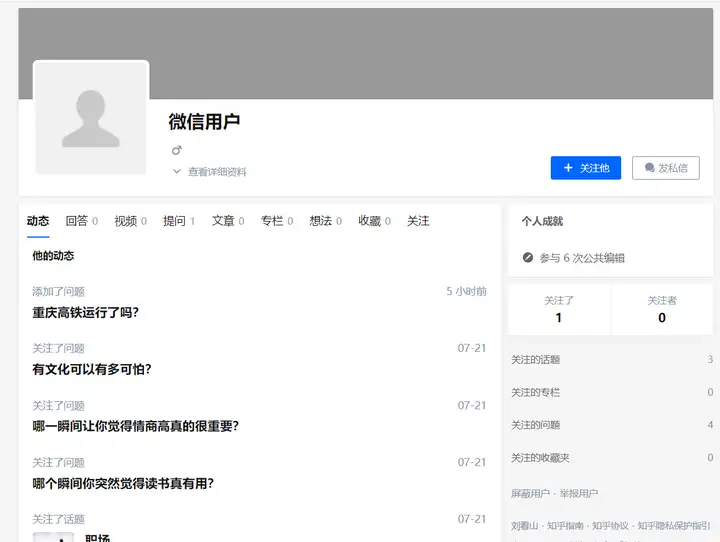Open question 有文化可以有多可怕?
720x542 pixels.
tap(92, 369)
